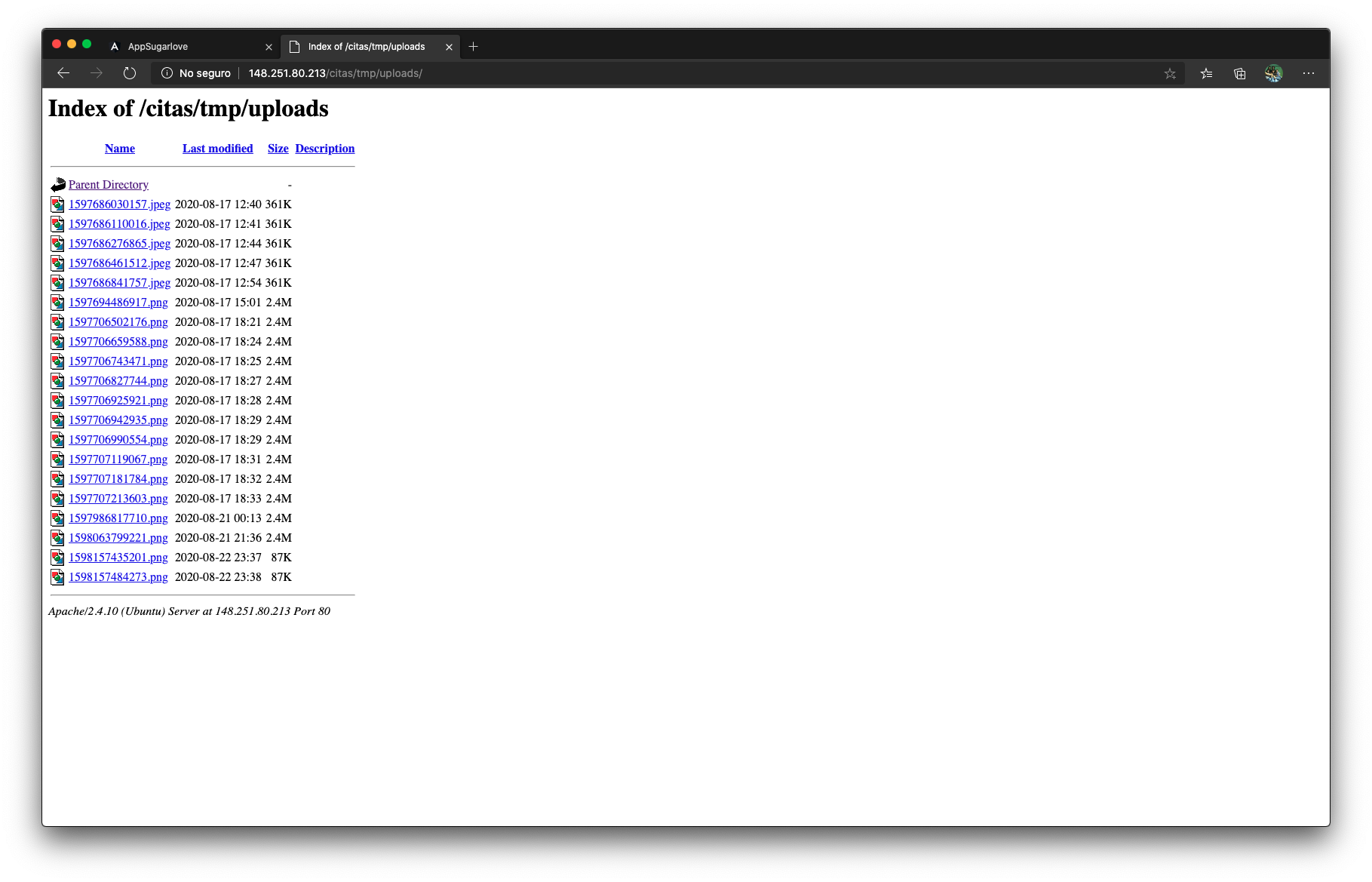1372x882 pixels.
Task: Open the Parent Directory link
Action: coord(109,185)
